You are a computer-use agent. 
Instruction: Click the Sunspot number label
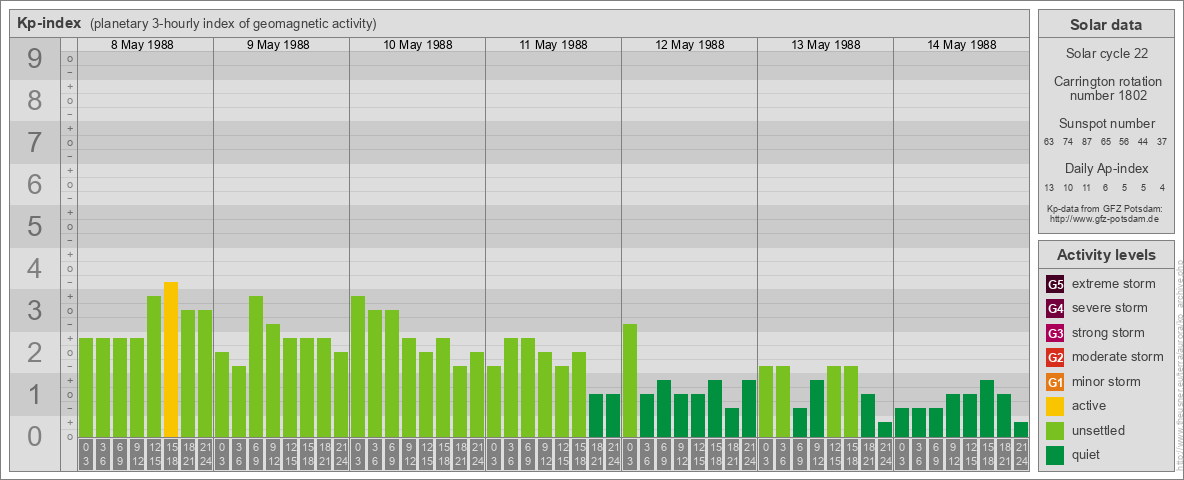1107,123
